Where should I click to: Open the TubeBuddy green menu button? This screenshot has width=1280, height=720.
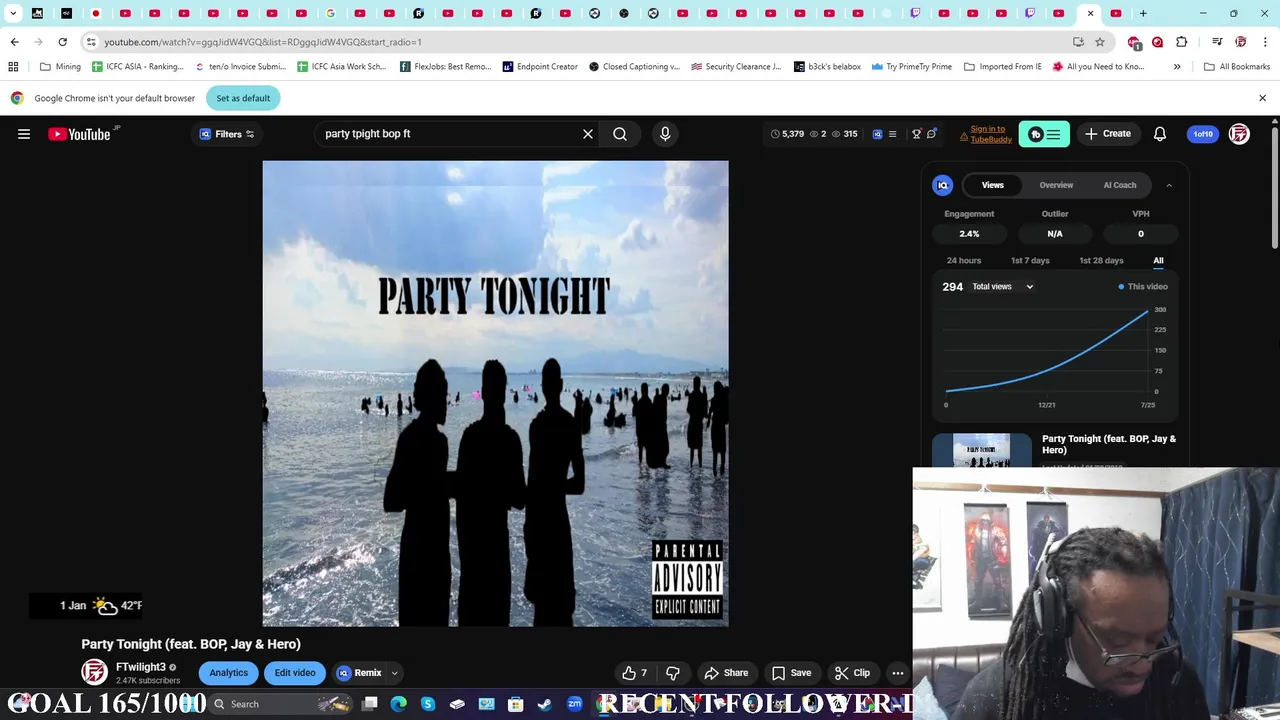point(1044,134)
